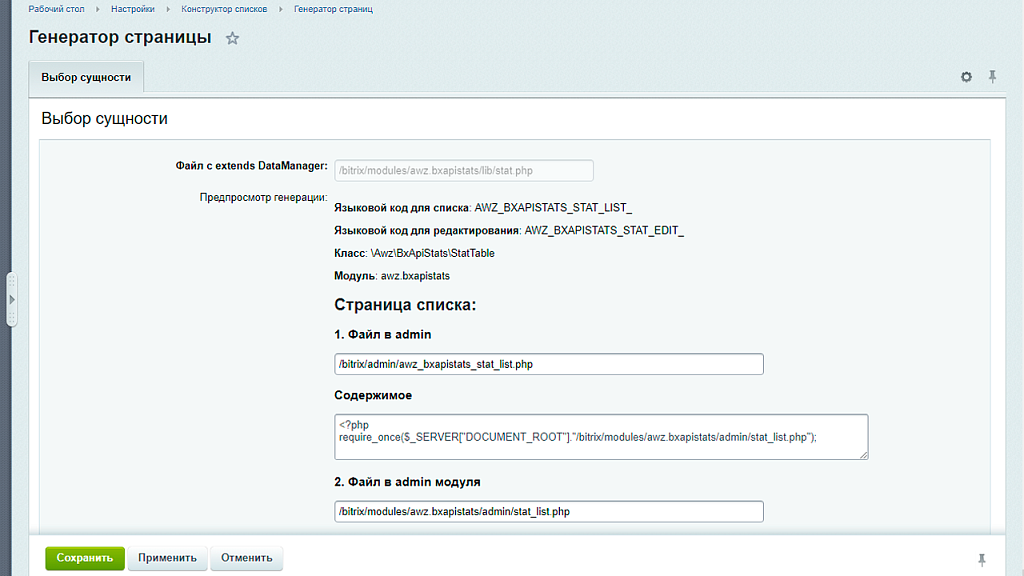Open the "Конструктор списков" breadcrumb
The width and height of the screenshot is (1024, 576).
225,9
